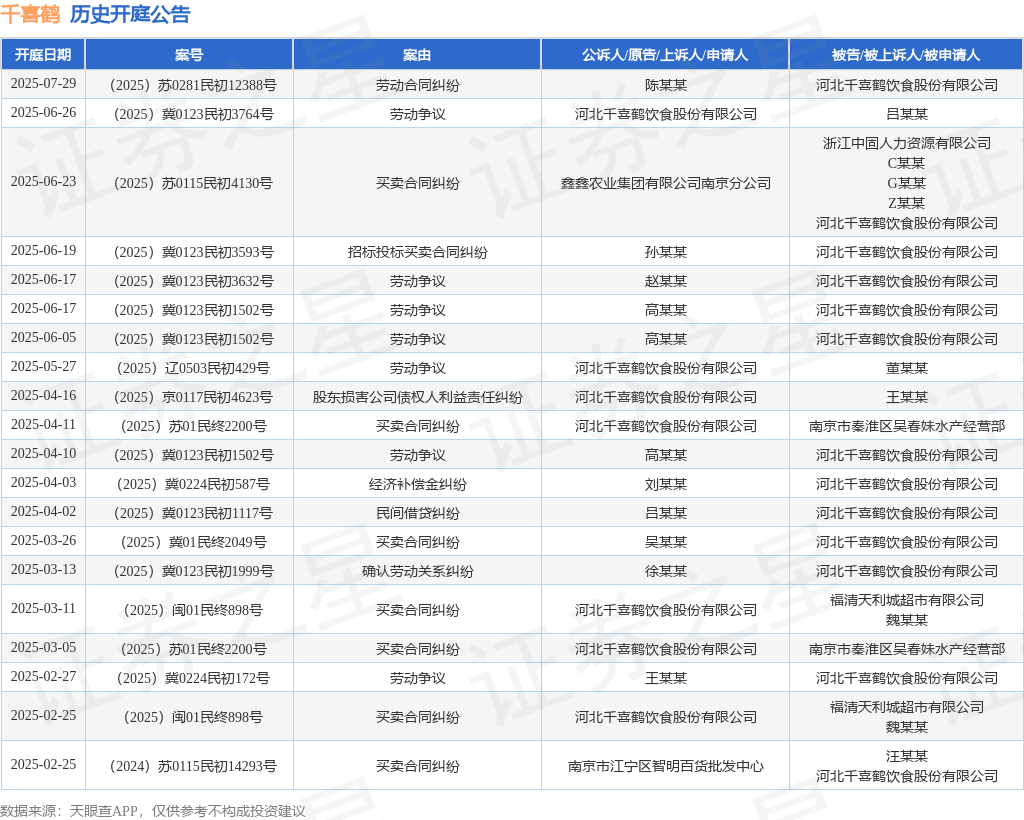
Task: Click case number 冀01民终2049号
Action: click(193, 542)
